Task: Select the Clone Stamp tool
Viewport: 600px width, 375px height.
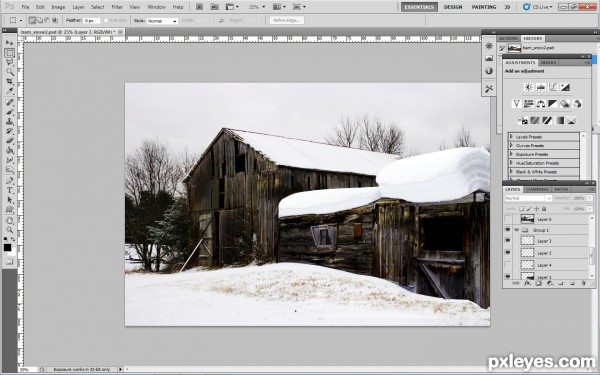Action: (10, 121)
